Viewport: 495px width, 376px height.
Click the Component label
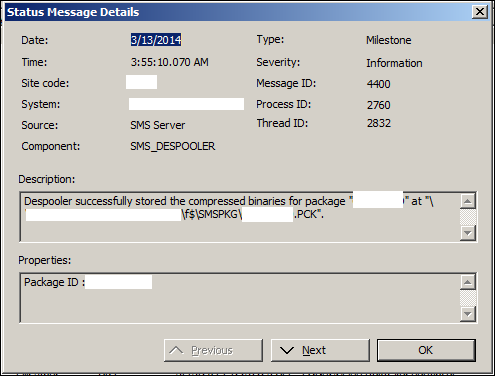[x=51, y=146]
